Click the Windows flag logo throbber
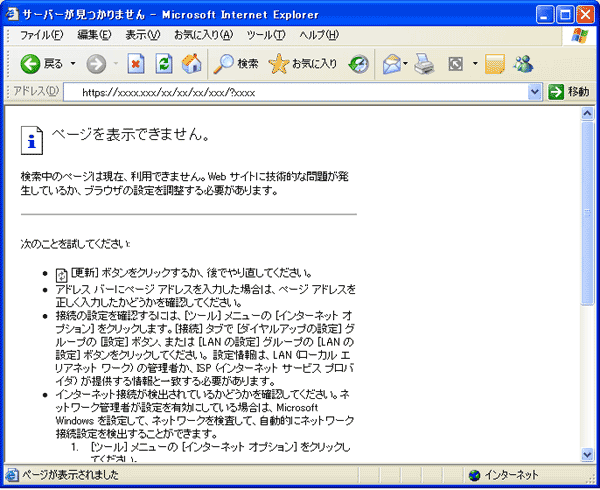 click(x=580, y=36)
